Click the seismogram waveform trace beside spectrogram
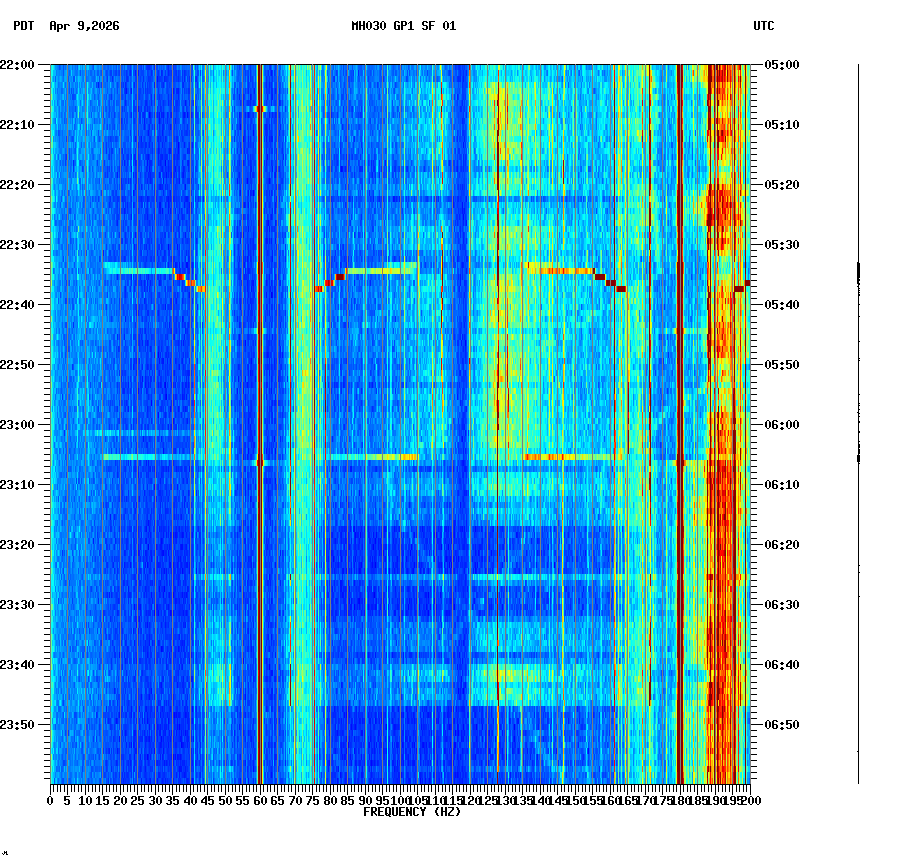Viewport: 902px width, 864px height. point(859,424)
